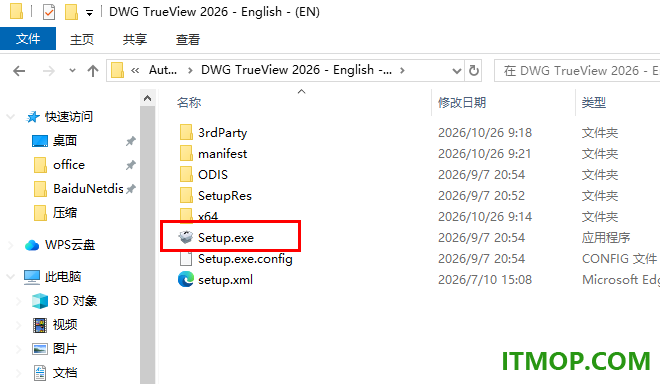
Task: Click the date 2026/10/26 9:18 cell
Action: click(485, 133)
